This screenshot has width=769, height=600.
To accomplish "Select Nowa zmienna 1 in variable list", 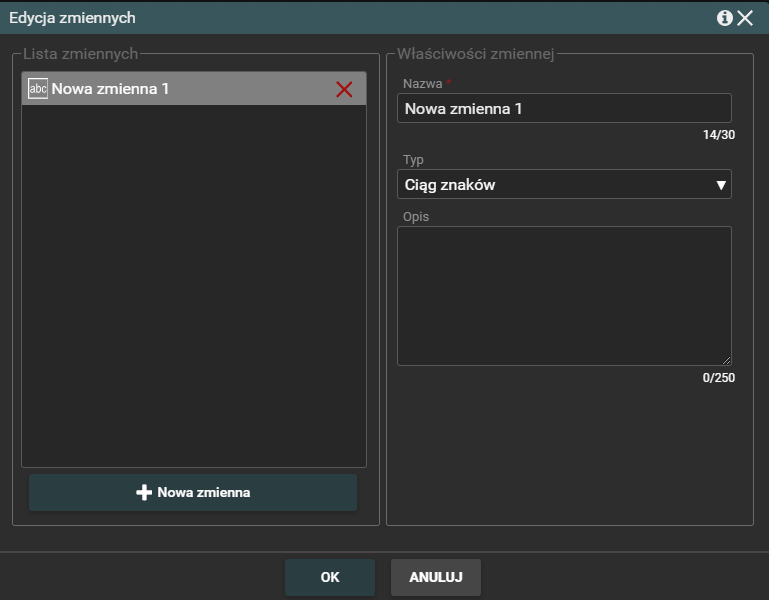I will [180, 89].
